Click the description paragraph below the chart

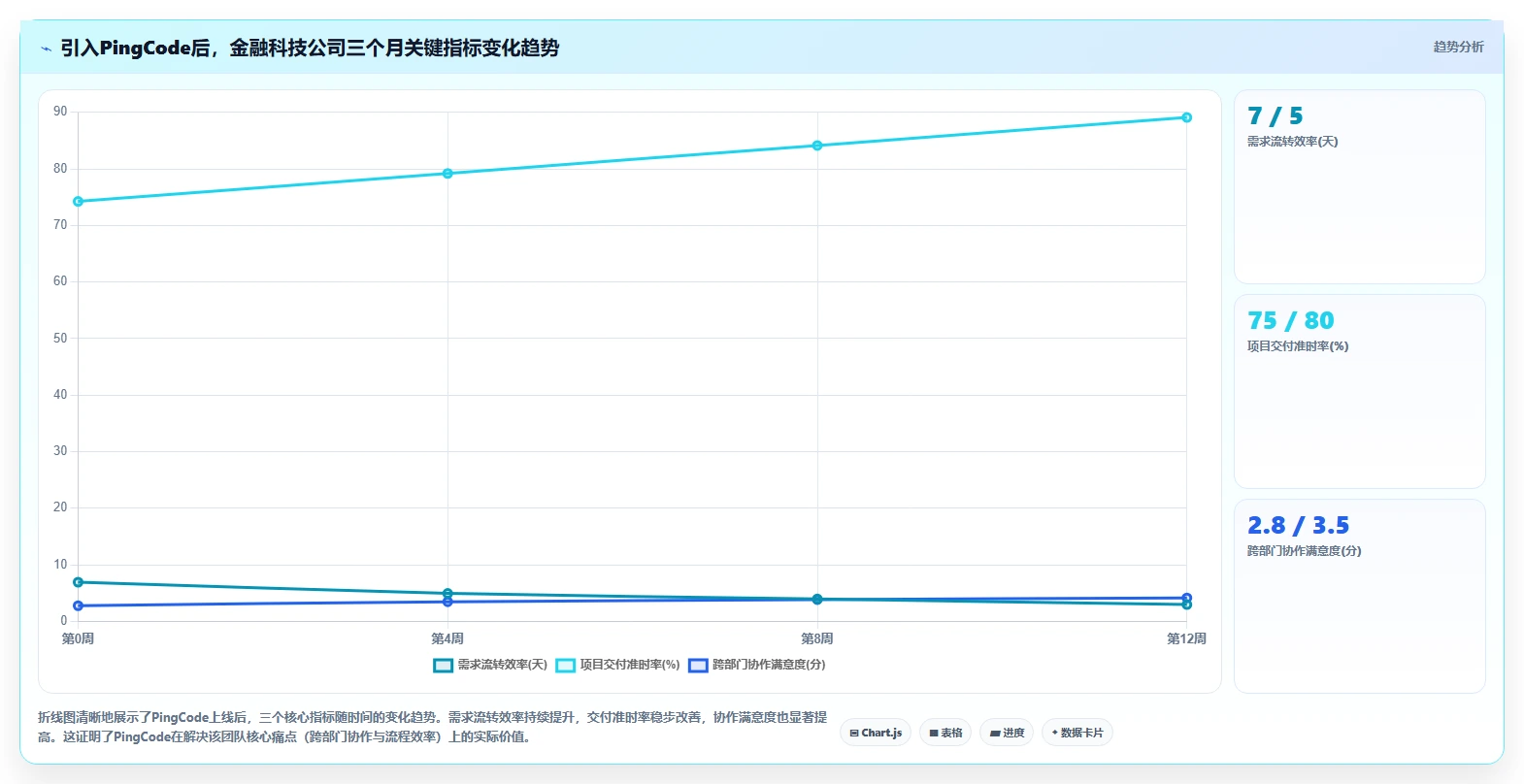(433, 727)
